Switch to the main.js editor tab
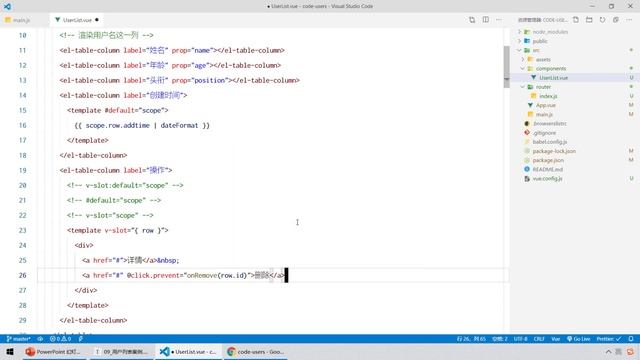This screenshot has width=640, height=360. 18,20
